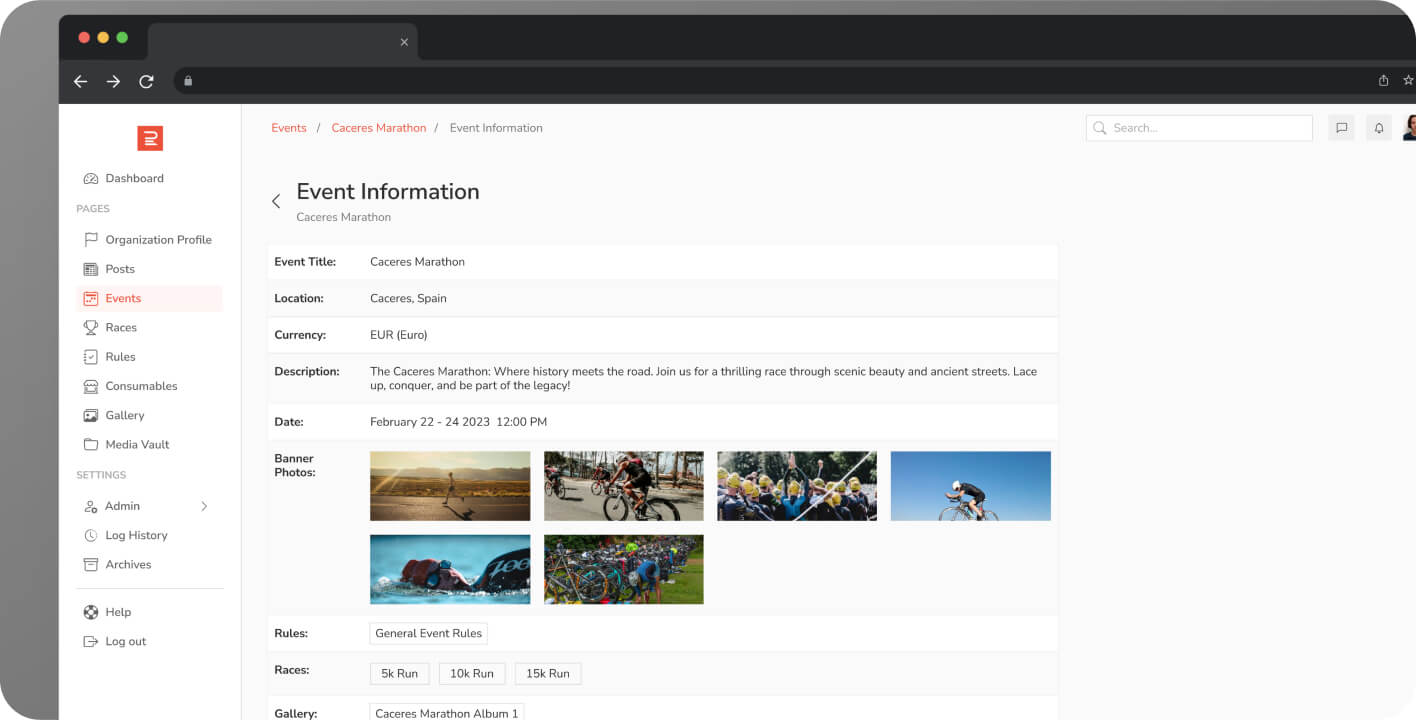The height and width of the screenshot is (720, 1416).
Task: Open the swimmer in water banner photo
Action: [x=450, y=569]
